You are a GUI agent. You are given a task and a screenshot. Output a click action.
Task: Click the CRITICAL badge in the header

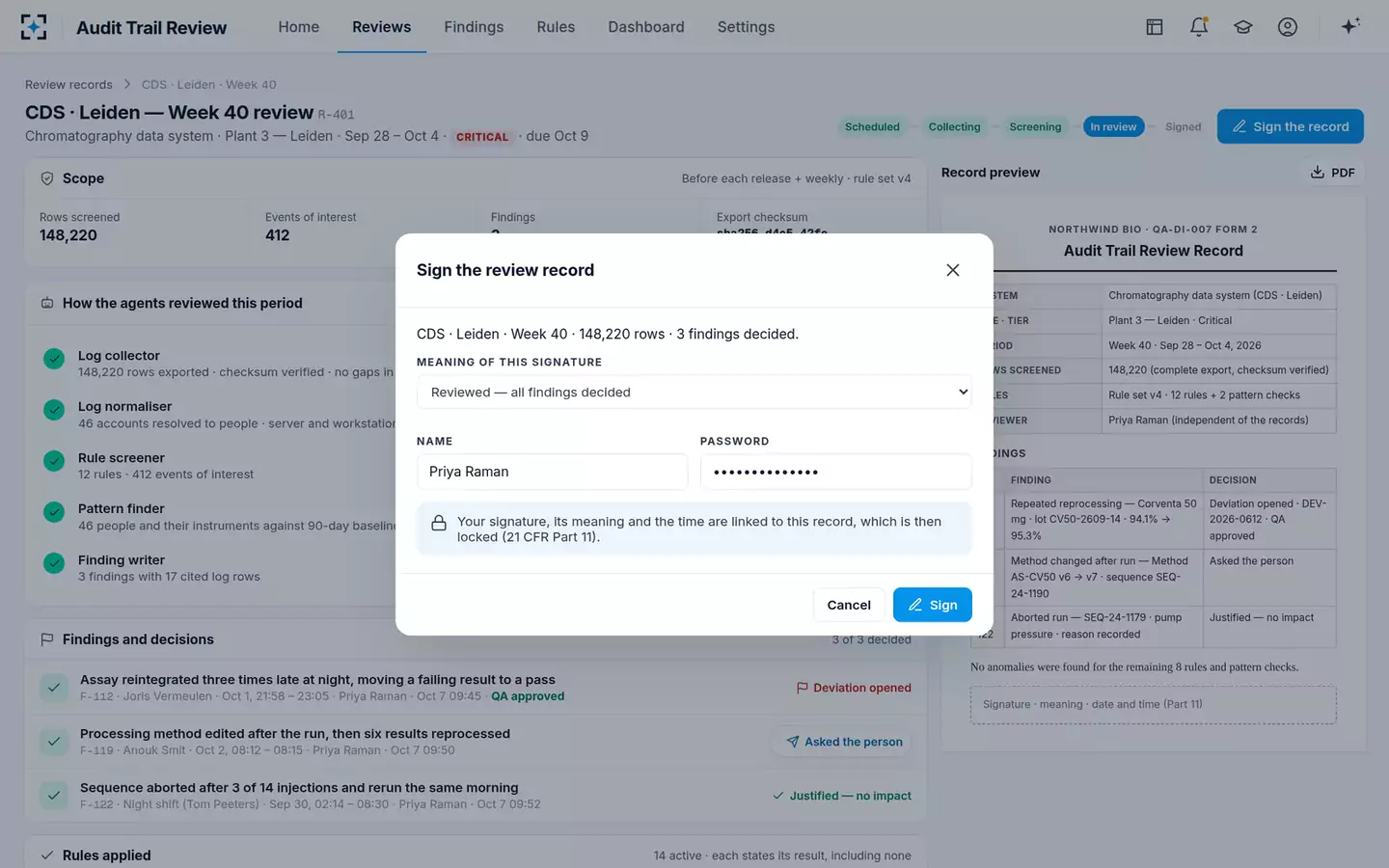click(x=482, y=137)
